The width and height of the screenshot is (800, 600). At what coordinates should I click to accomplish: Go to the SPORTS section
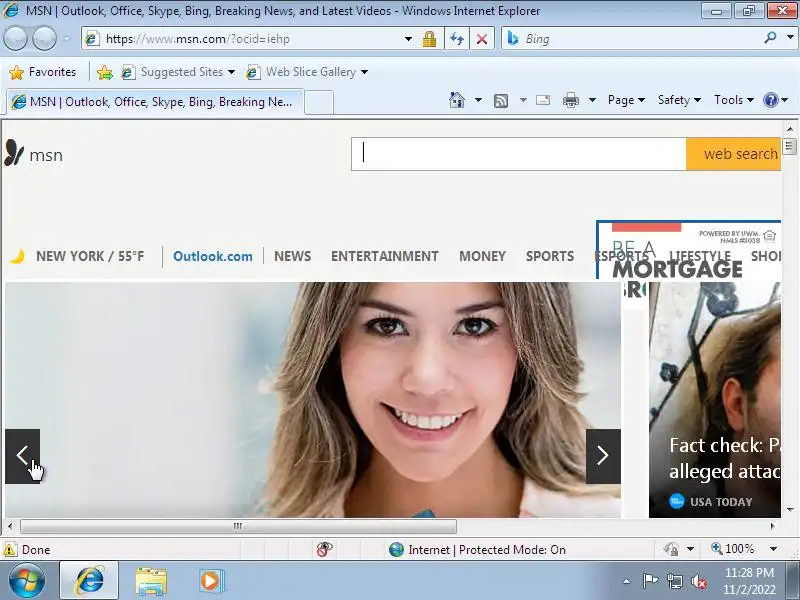550,256
